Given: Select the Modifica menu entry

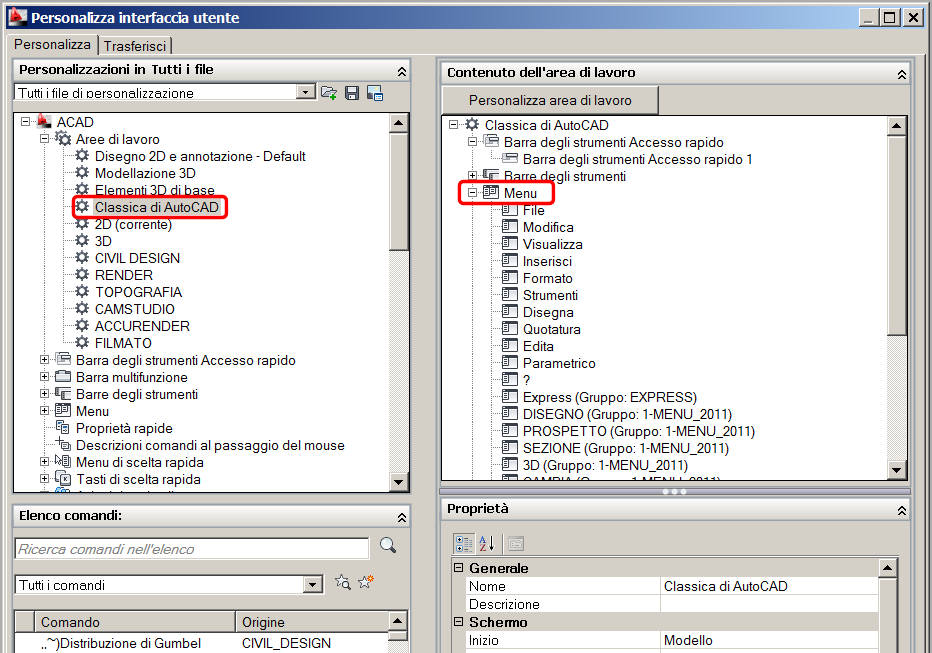Looking at the screenshot, I should [x=548, y=227].
